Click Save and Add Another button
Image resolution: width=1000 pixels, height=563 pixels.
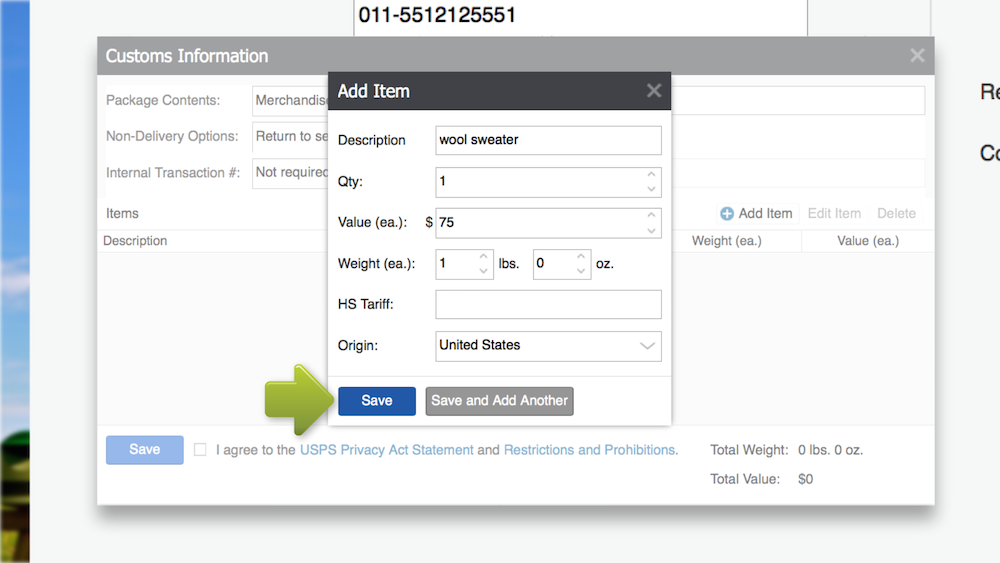click(499, 401)
